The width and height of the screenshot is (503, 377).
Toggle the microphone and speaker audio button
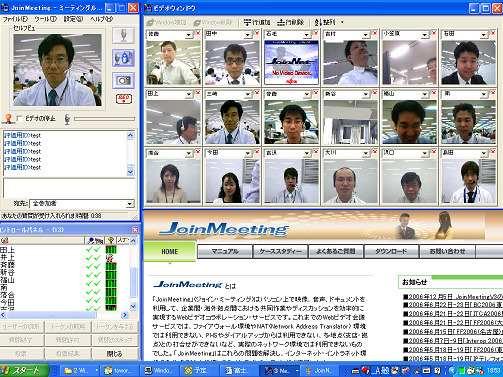point(123,58)
